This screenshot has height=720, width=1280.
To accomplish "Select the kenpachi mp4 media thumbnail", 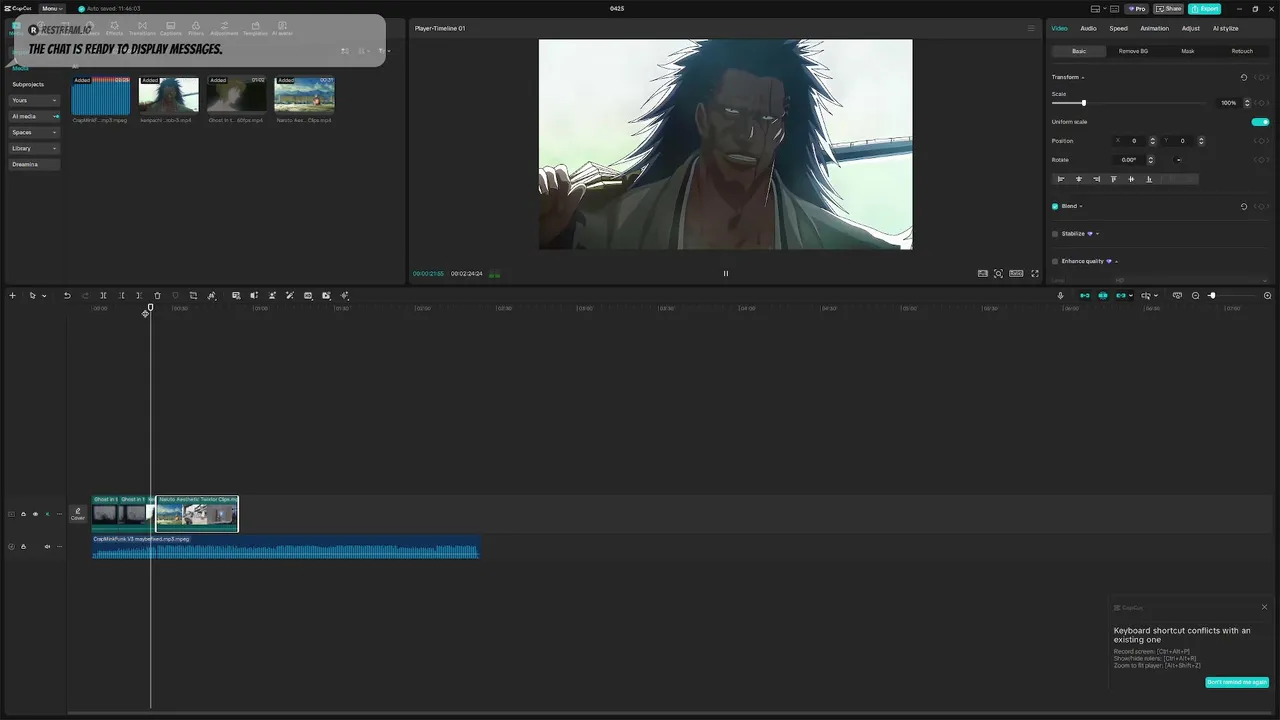I will 168,96.
